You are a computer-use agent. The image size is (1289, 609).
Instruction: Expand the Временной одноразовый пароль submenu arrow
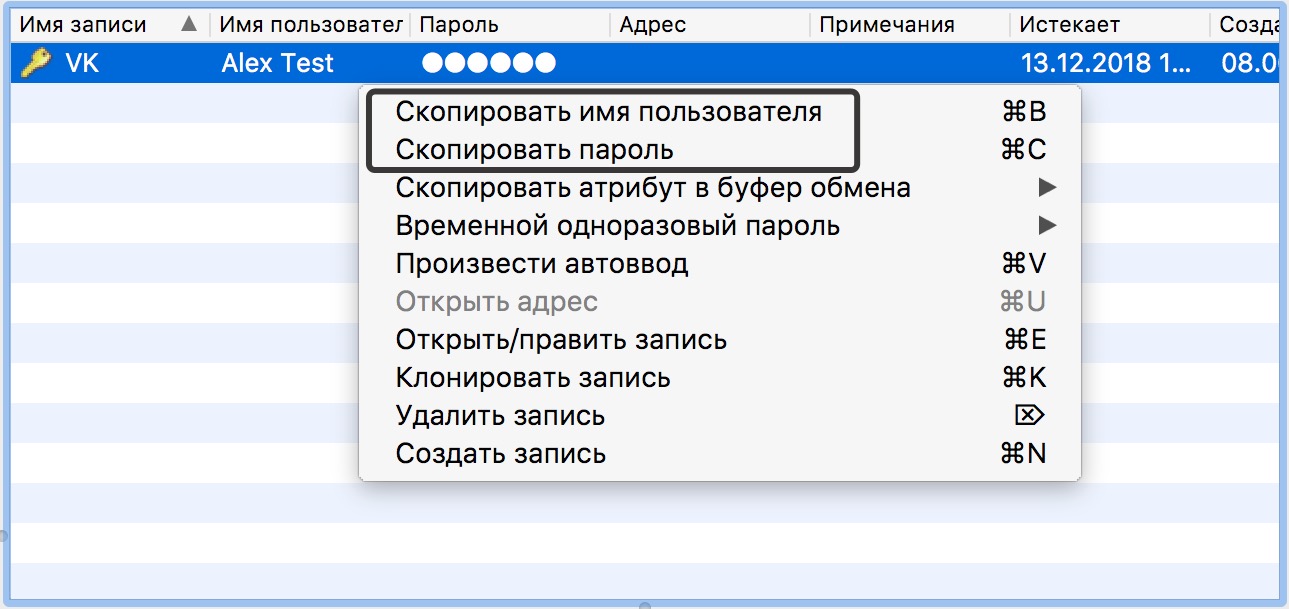click(1047, 226)
